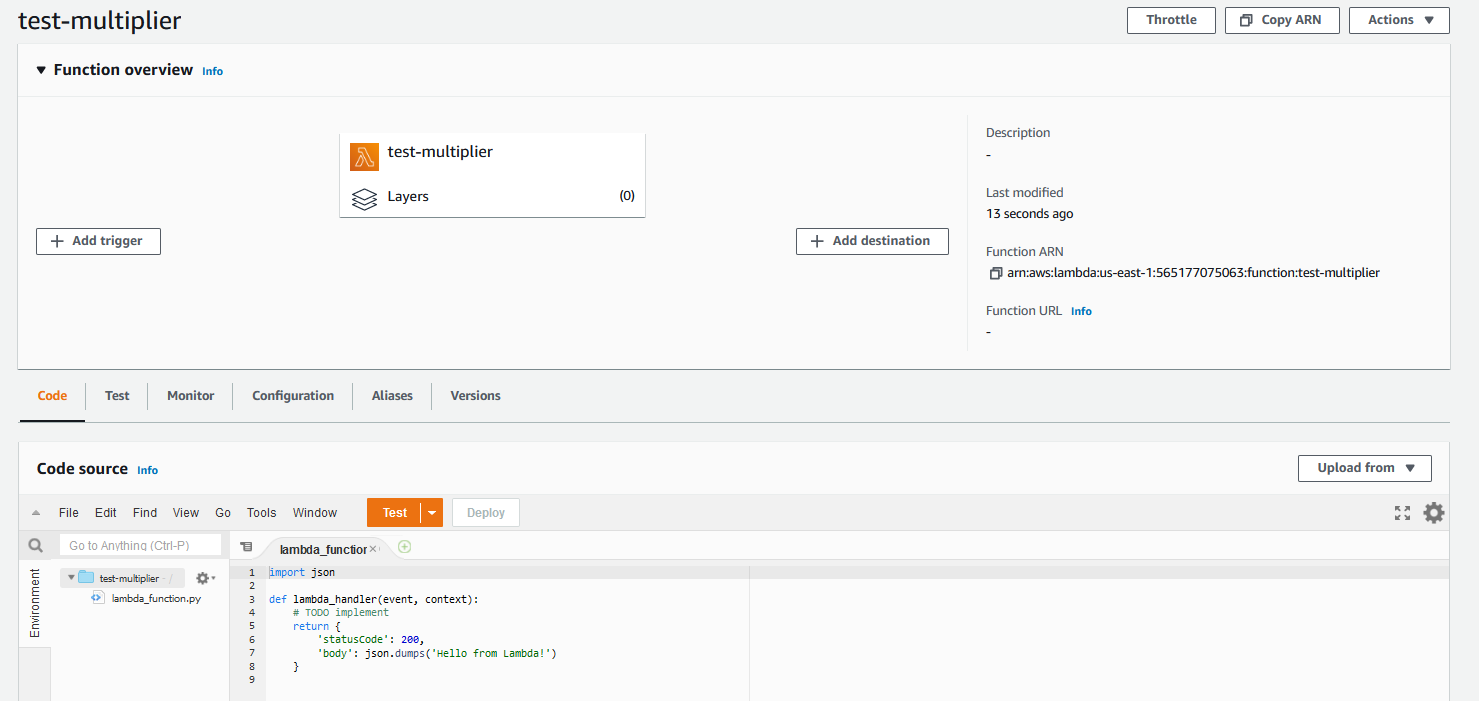Open Function URL Info link

pos(1081,311)
